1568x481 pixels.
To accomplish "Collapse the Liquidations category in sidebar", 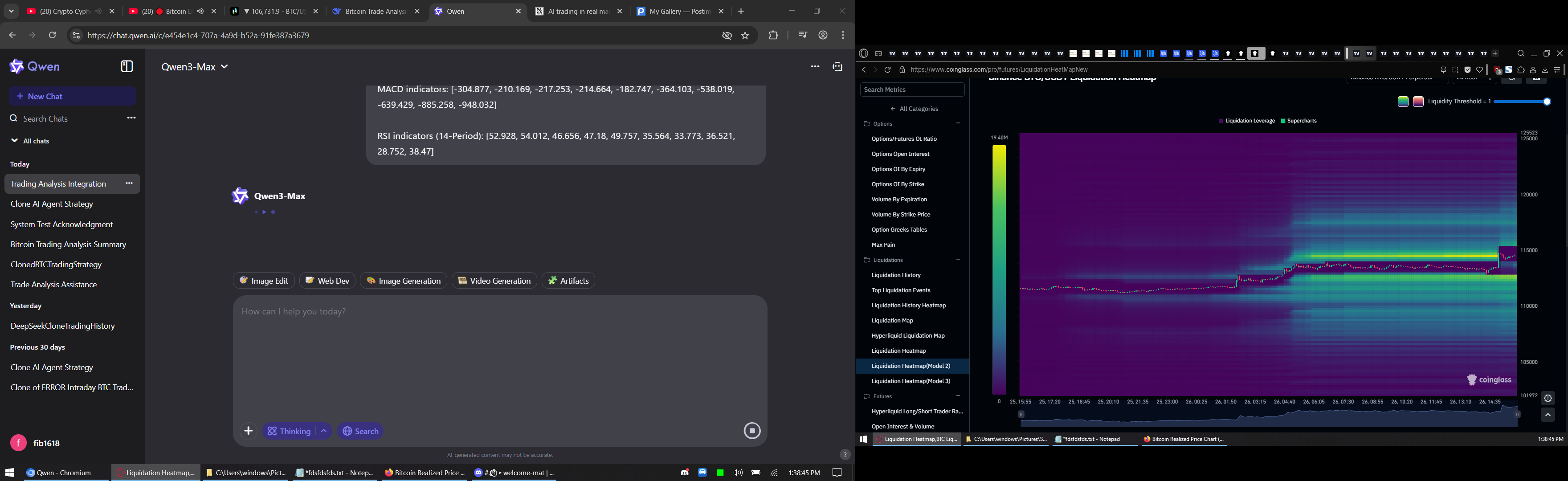I will 958,260.
